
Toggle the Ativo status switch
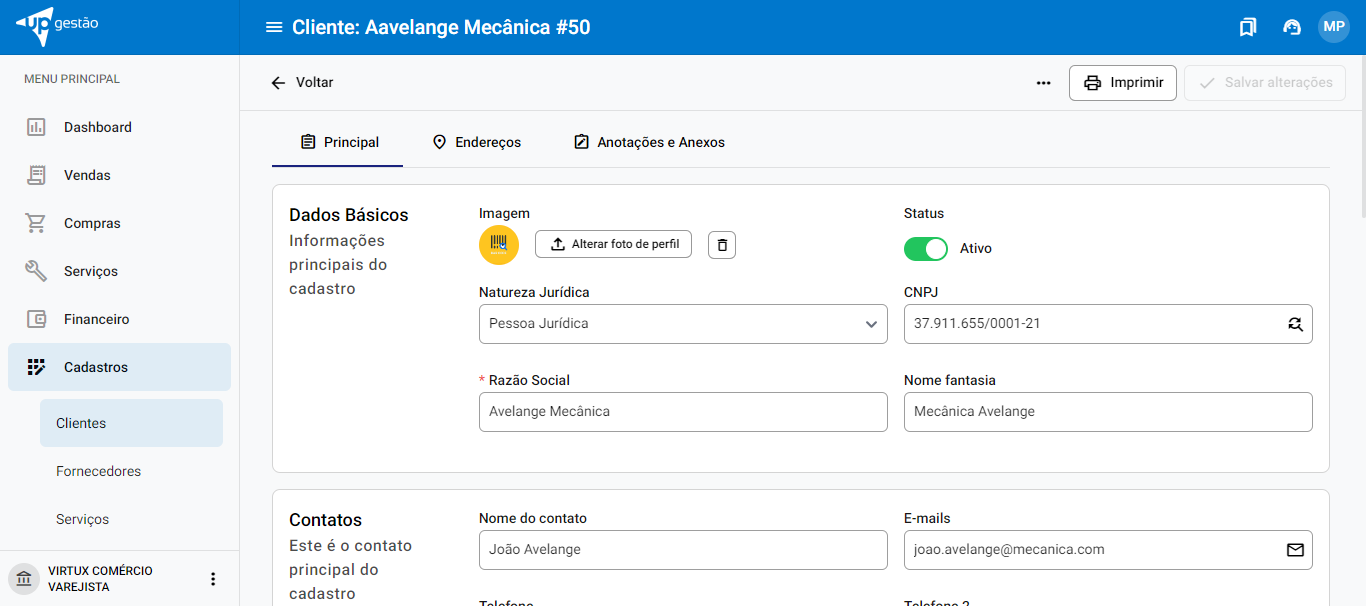(x=925, y=249)
